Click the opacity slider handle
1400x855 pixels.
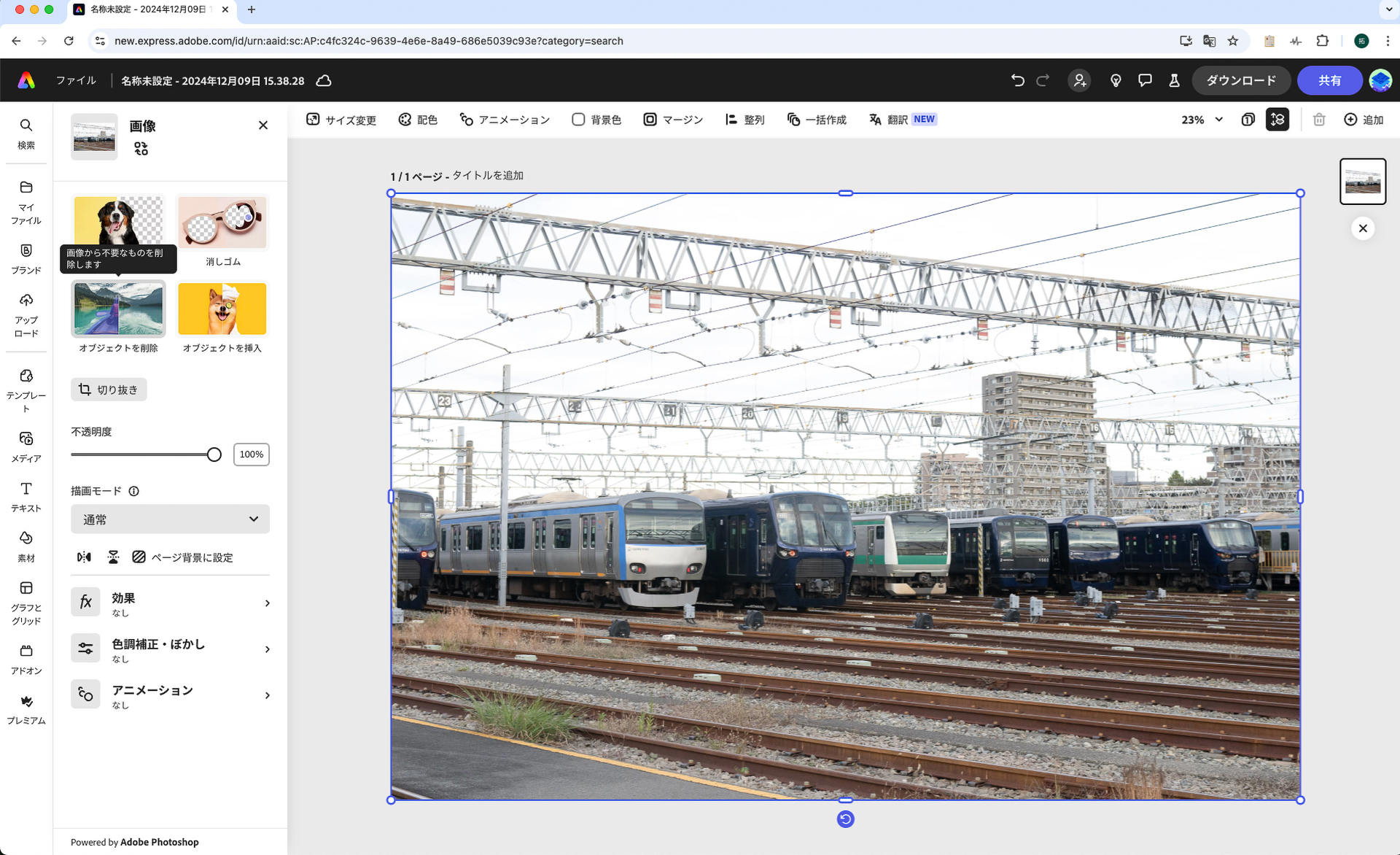[214, 454]
